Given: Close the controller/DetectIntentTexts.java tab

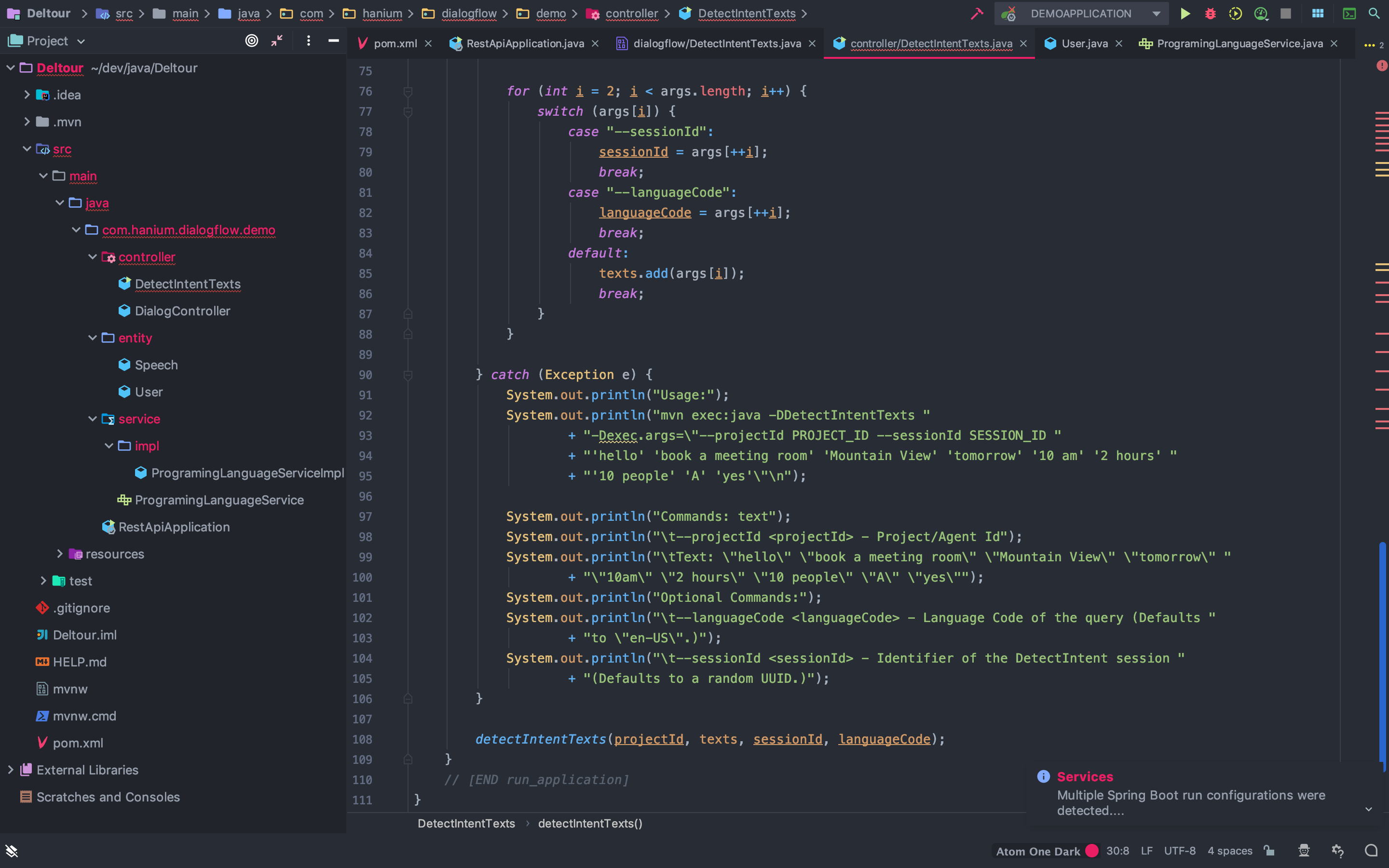Looking at the screenshot, I should [x=1023, y=43].
